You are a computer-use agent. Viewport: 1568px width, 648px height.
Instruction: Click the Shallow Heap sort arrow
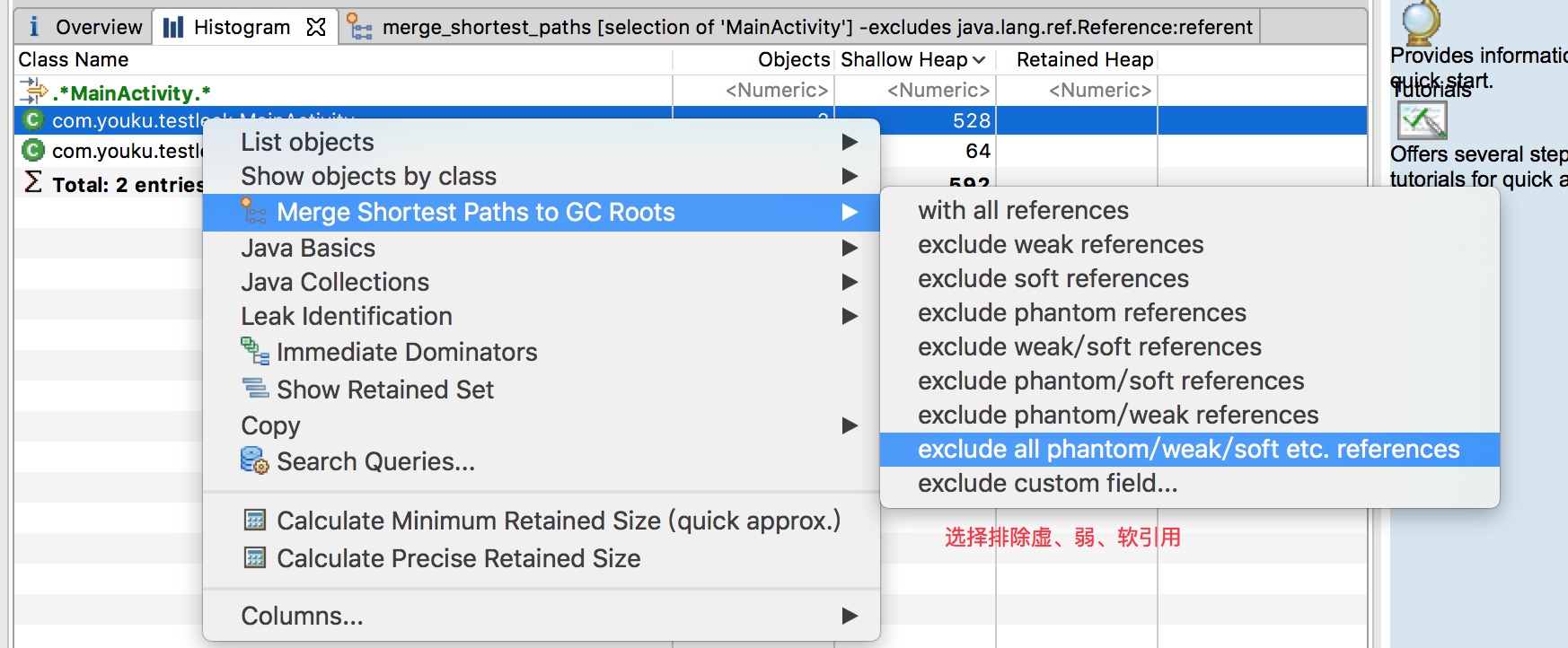pos(979,60)
